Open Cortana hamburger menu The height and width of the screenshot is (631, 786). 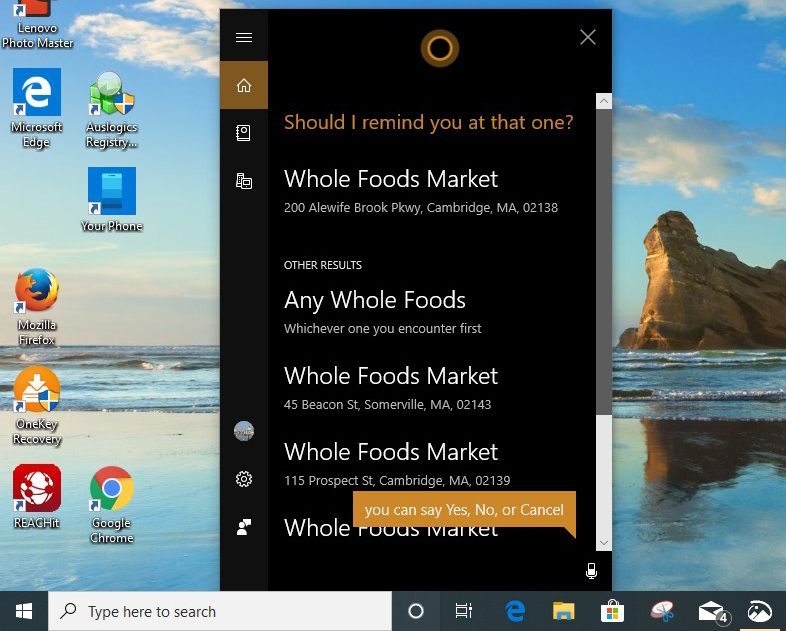pyautogui.click(x=244, y=38)
